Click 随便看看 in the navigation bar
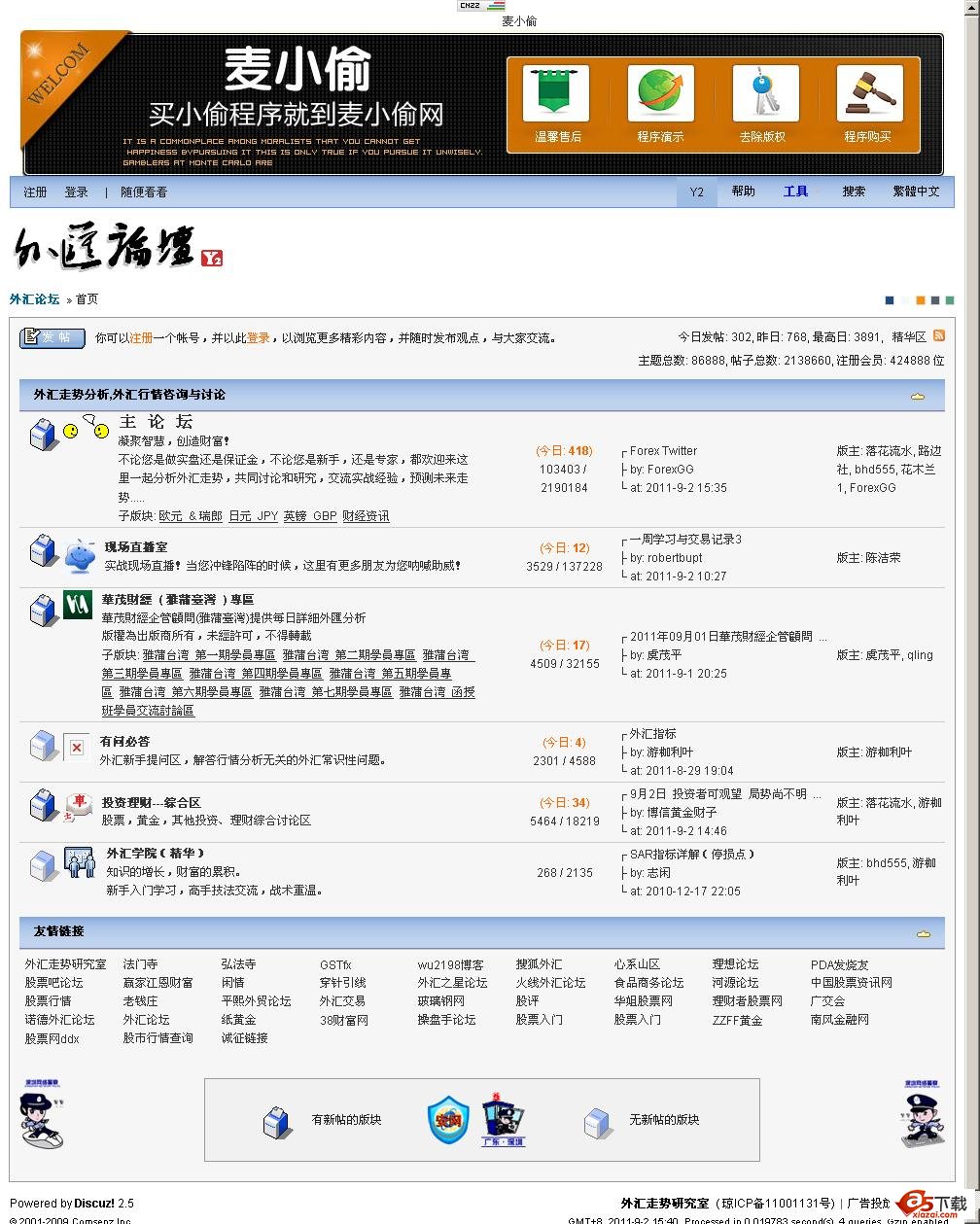 coord(144,192)
